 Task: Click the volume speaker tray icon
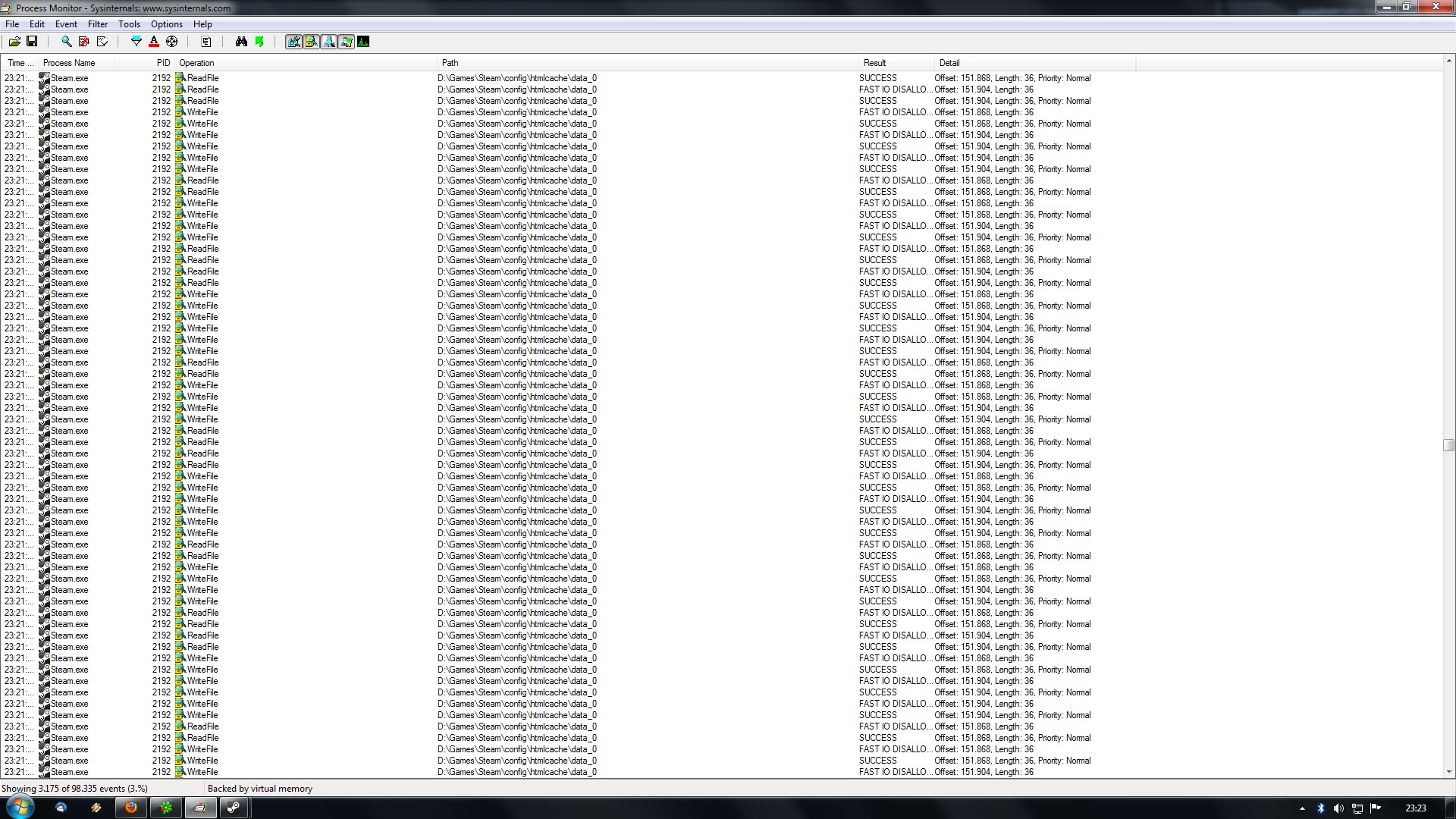[x=1338, y=808]
